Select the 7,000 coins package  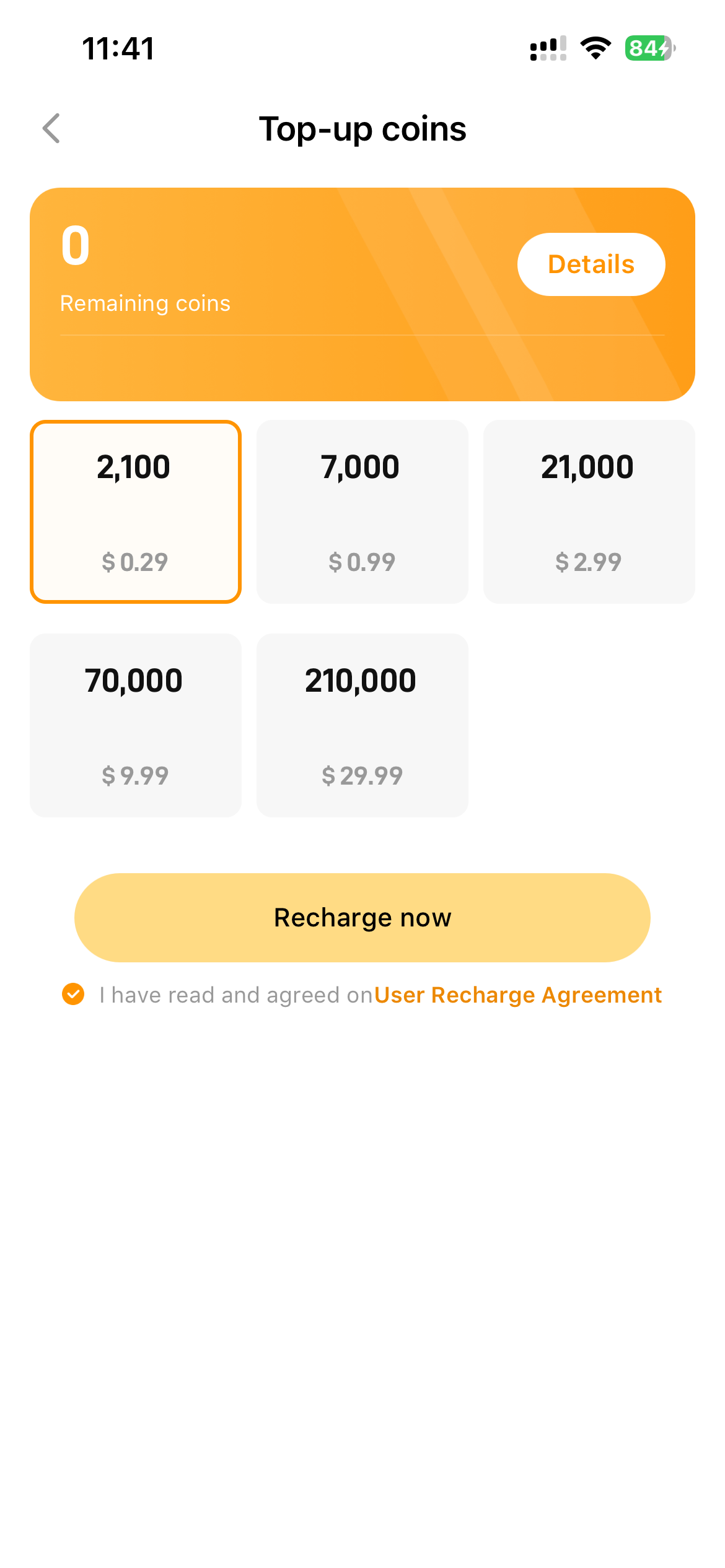point(362,511)
